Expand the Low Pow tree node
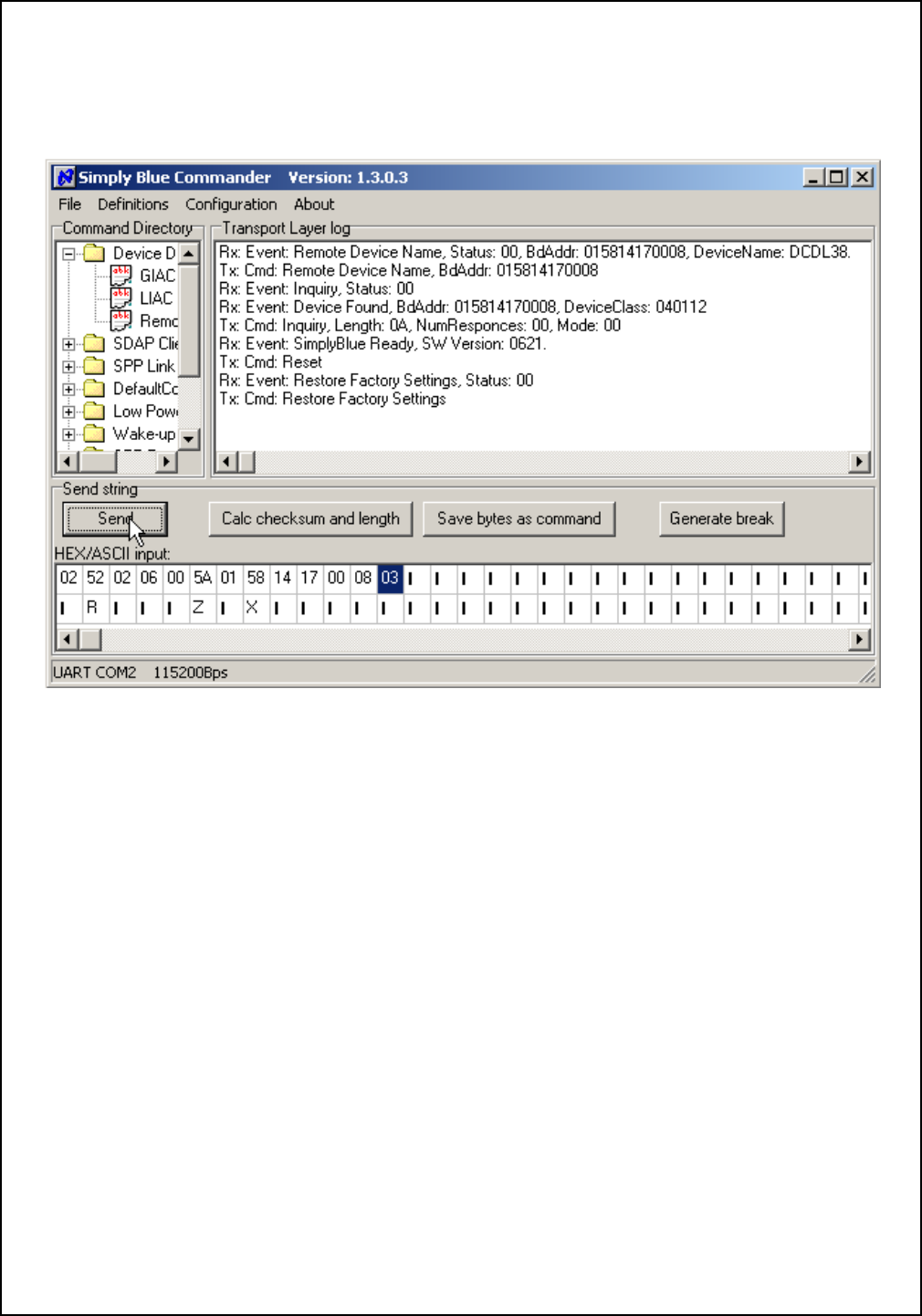Image resolution: width=922 pixels, height=1316 pixels. click(68, 413)
